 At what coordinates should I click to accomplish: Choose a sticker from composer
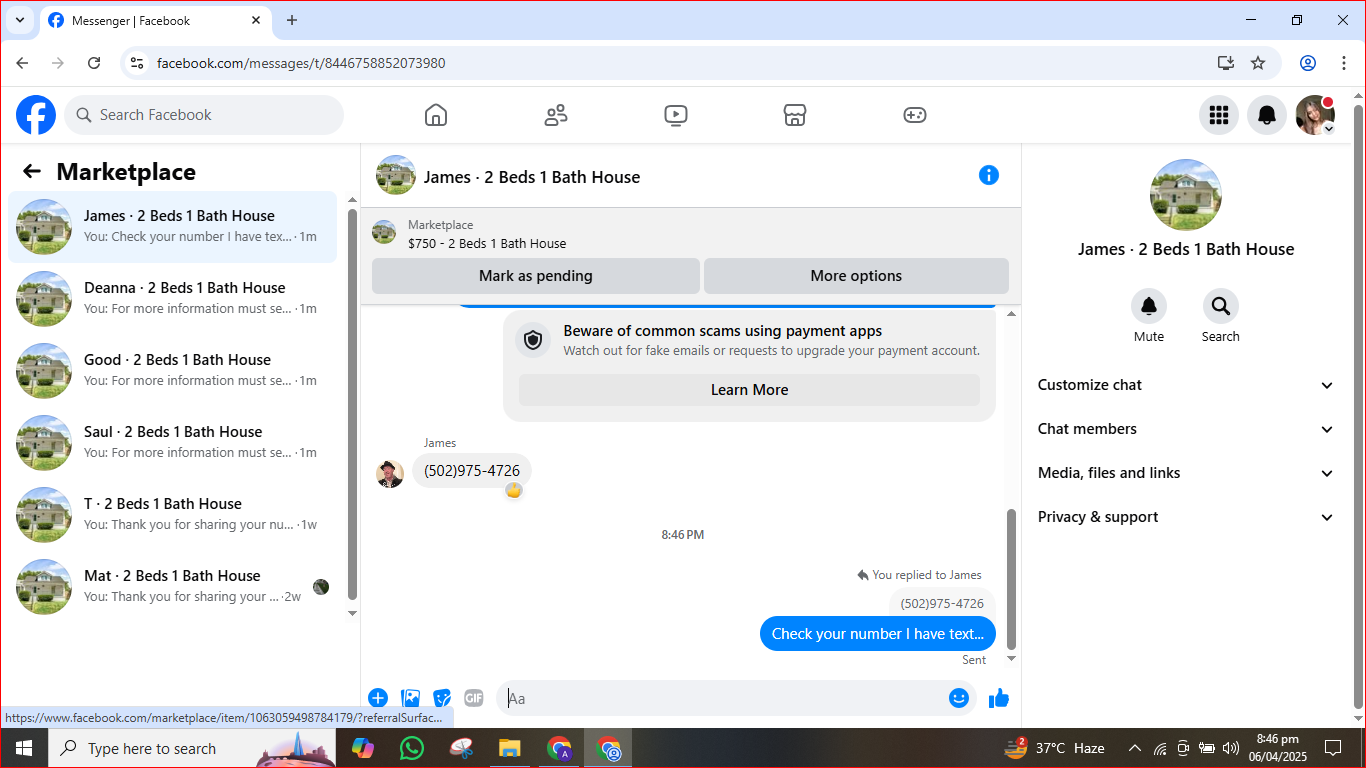pyautogui.click(x=442, y=698)
